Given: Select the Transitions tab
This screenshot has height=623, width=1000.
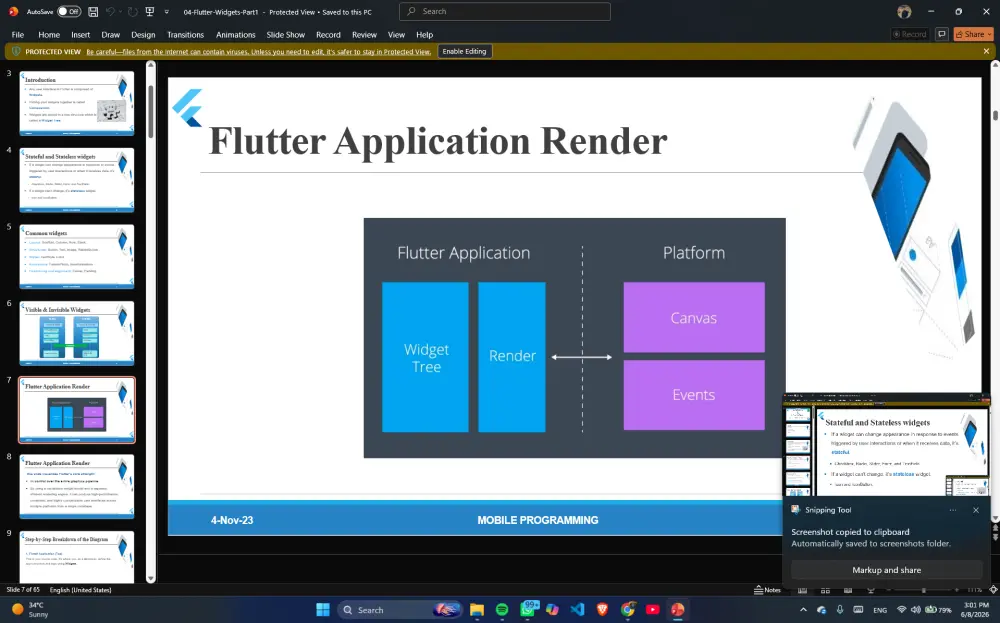Looking at the screenshot, I should [x=186, y=34].
